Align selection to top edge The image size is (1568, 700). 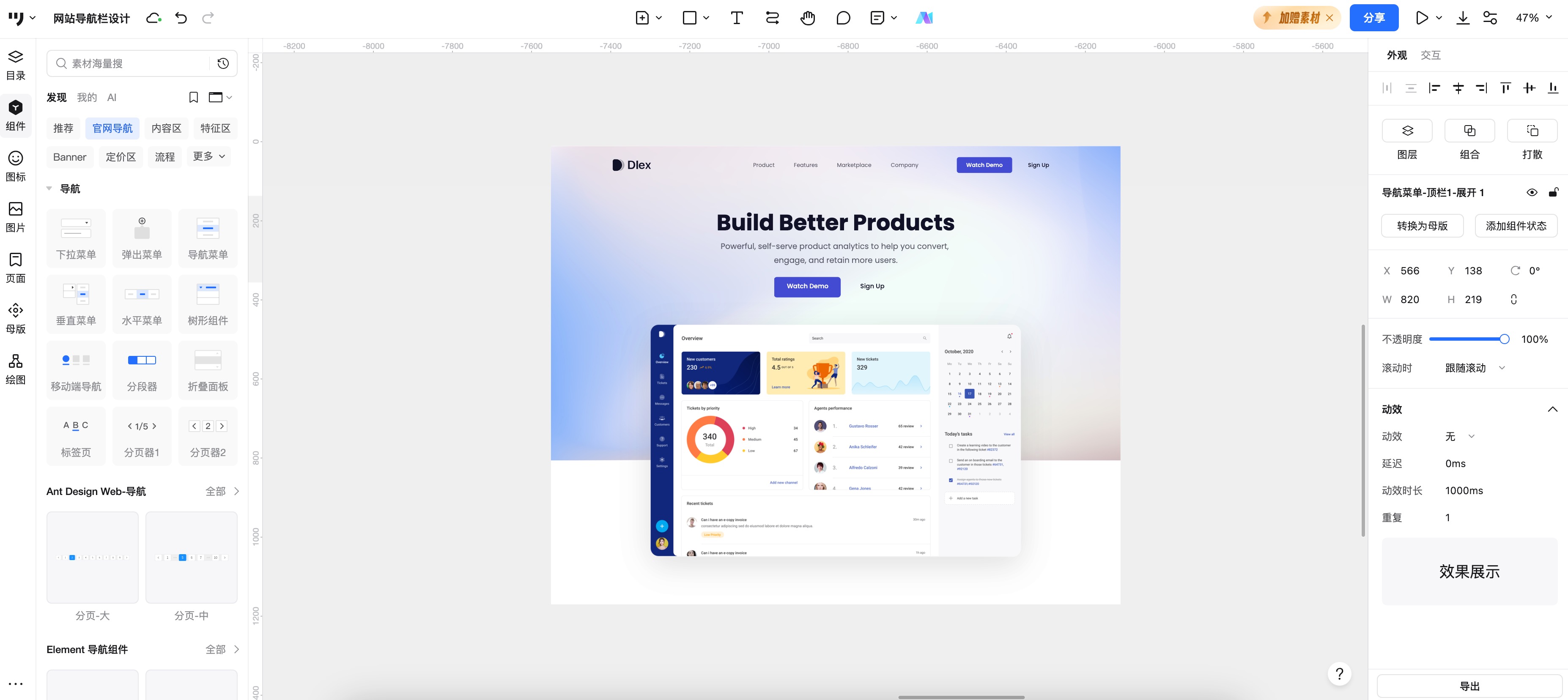pyautogui.click(x=1506, y=88)
